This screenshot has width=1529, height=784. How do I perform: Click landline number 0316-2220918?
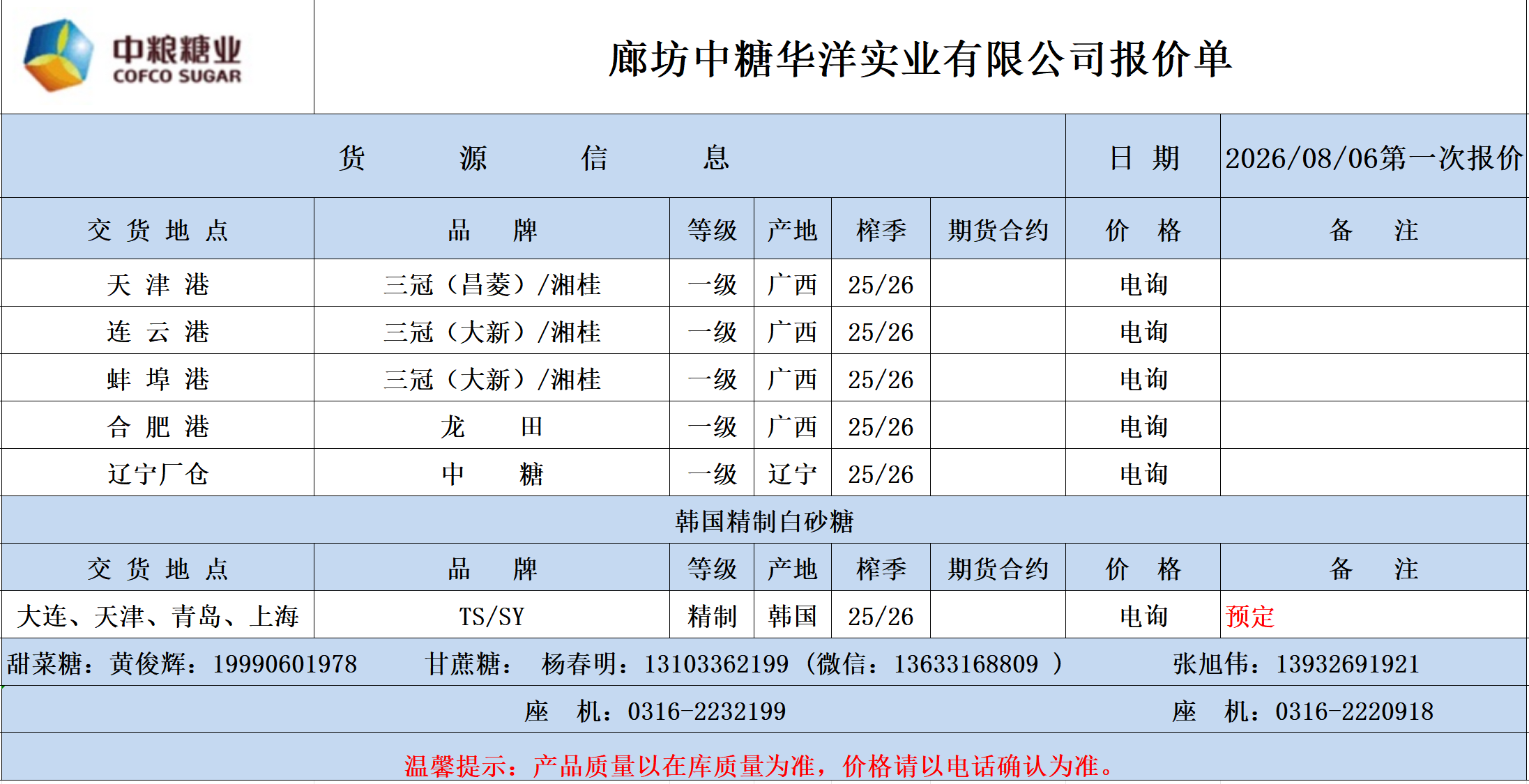(x=1354, y=711)
